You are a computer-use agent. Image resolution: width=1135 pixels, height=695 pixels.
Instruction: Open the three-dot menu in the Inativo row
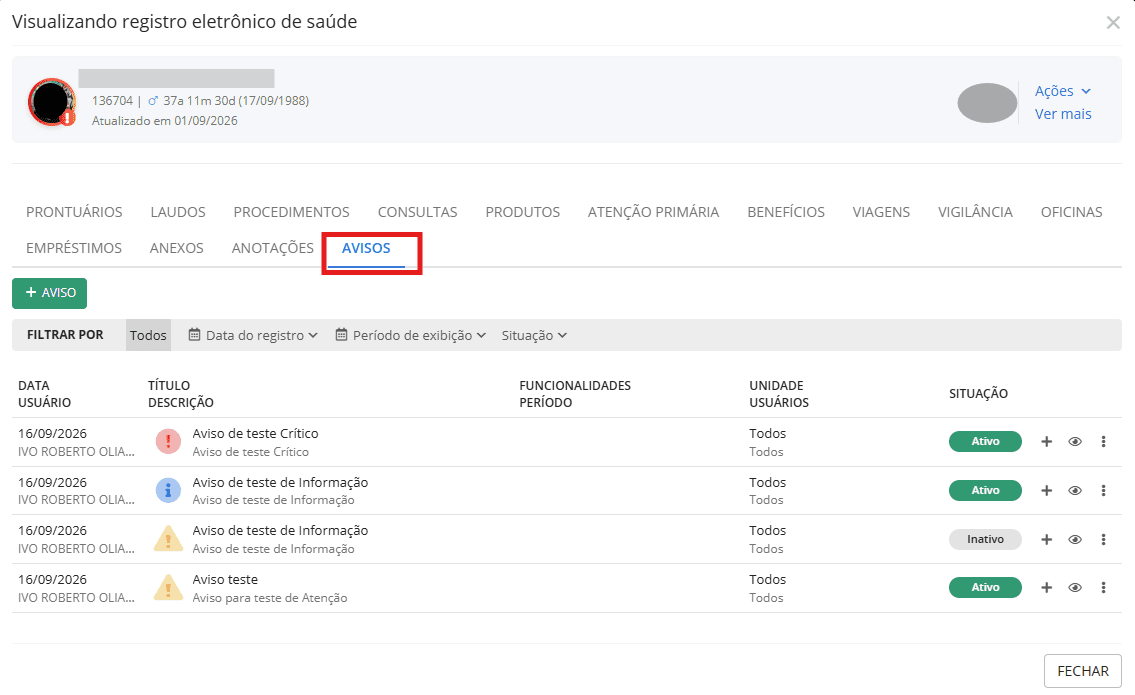coord(1103,539)
